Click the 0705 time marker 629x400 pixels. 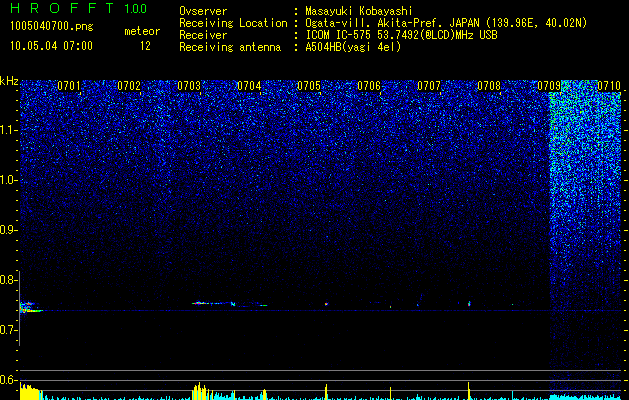coord(308,86)
